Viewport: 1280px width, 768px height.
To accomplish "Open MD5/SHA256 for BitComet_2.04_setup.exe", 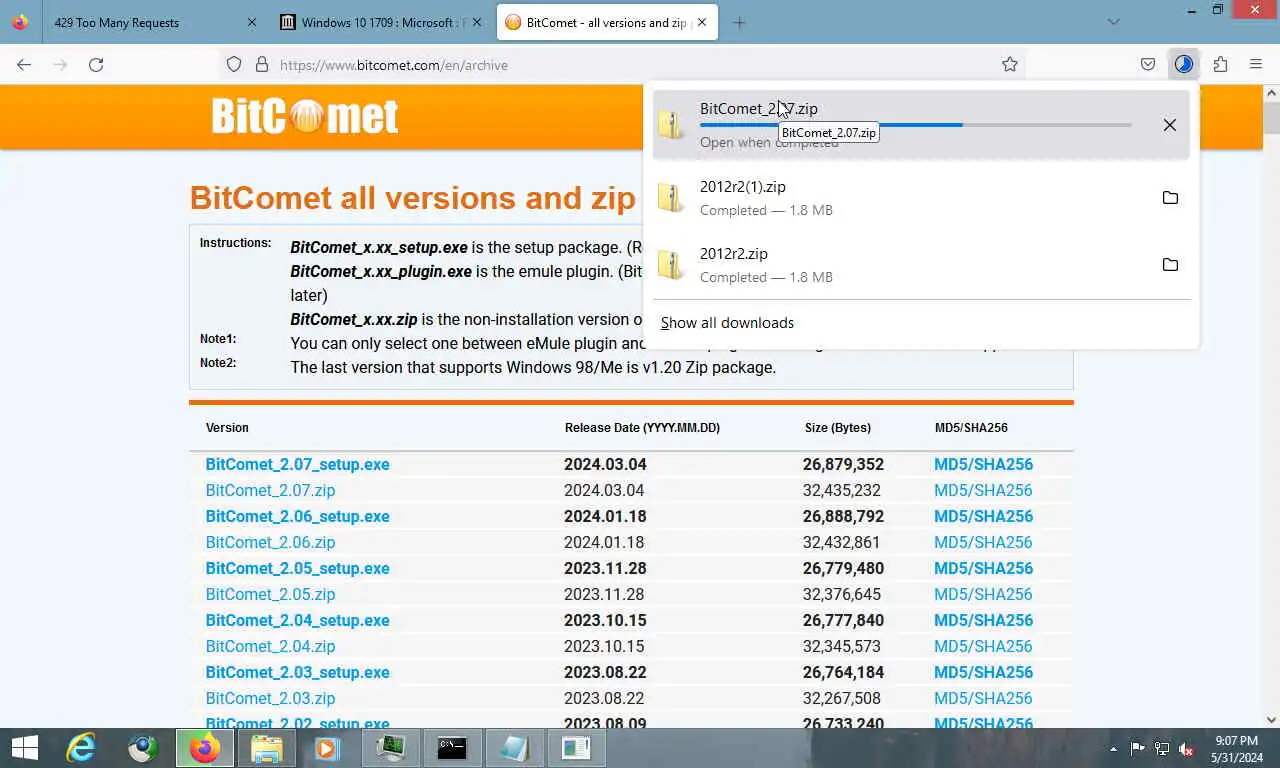I will [x=983, y=620].
